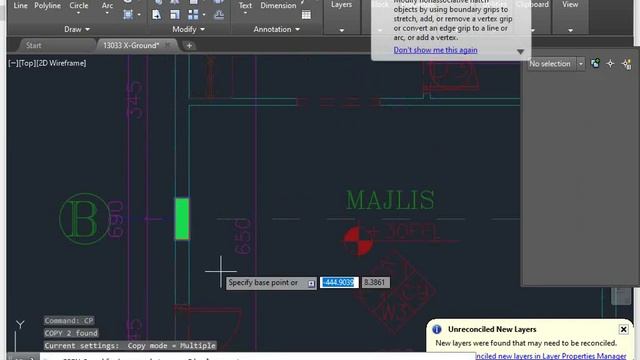Click the Select Objects icon in Properties

[610, 63]
